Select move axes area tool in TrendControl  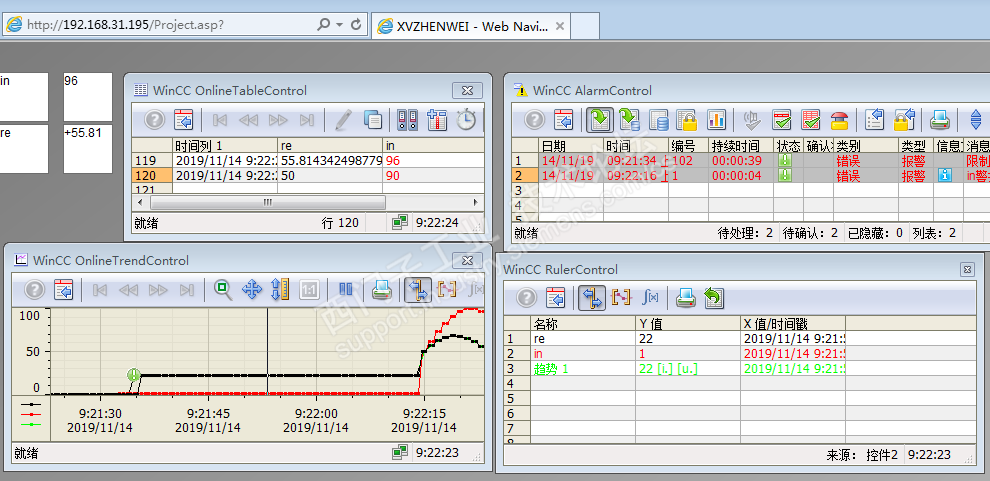click(x=280, y=290)
